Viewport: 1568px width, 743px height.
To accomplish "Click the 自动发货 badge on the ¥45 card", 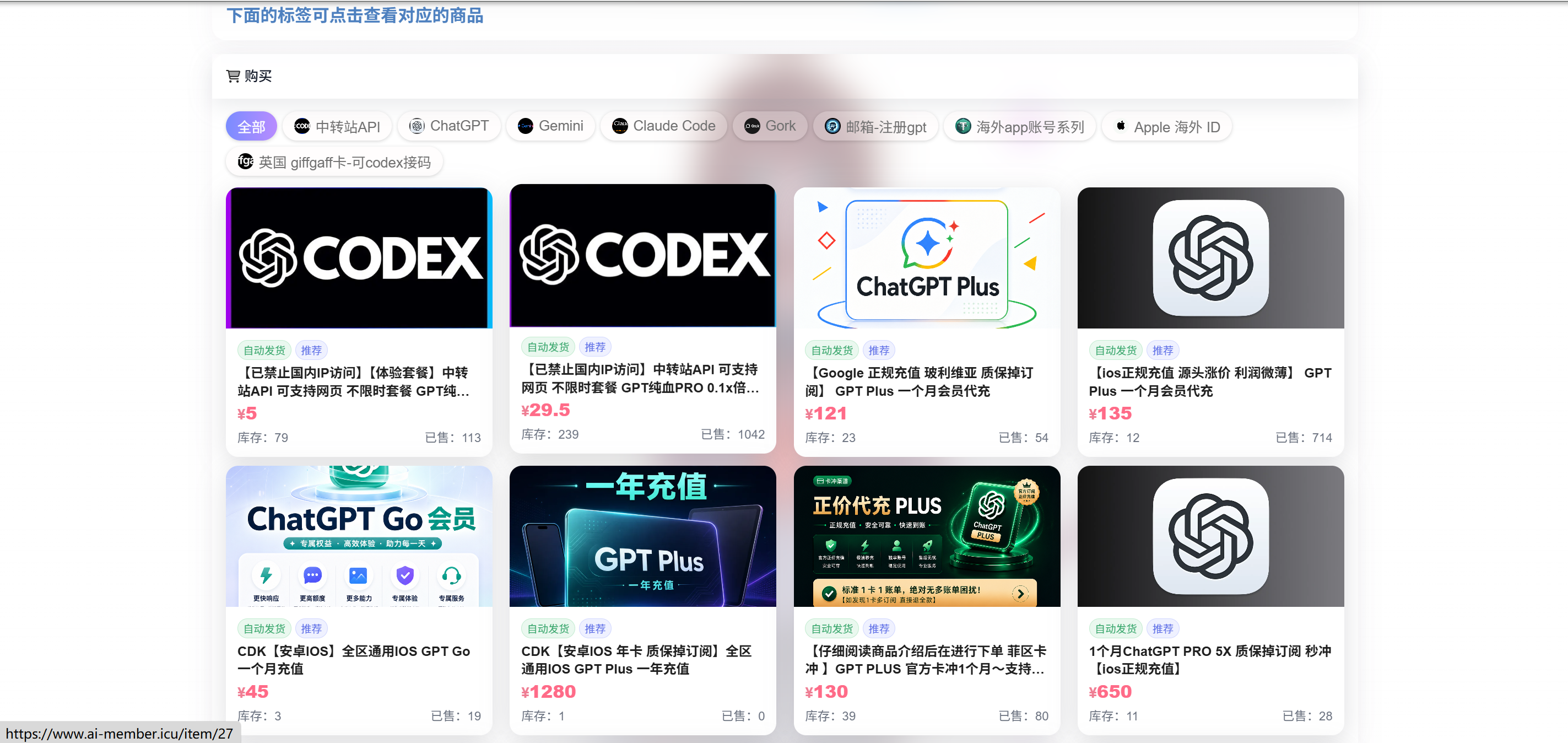I will [x=264, y=628].
